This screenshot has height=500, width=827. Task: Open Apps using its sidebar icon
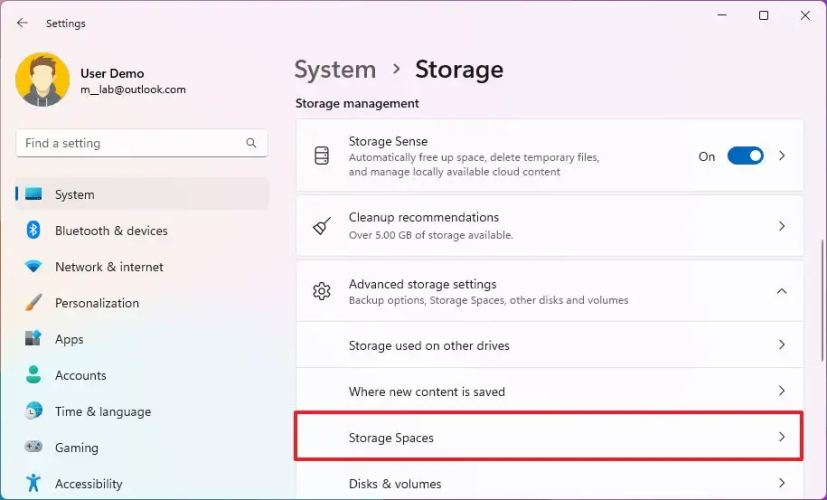[x=34, y=339]
